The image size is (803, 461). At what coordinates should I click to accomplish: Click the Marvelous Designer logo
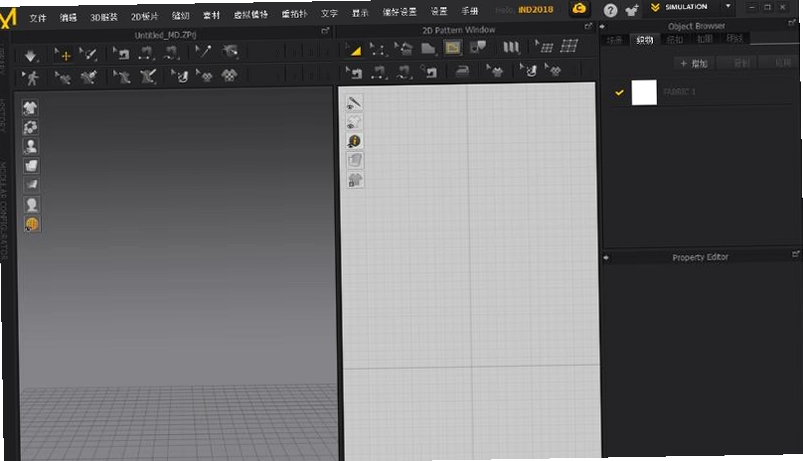point(8,19)
